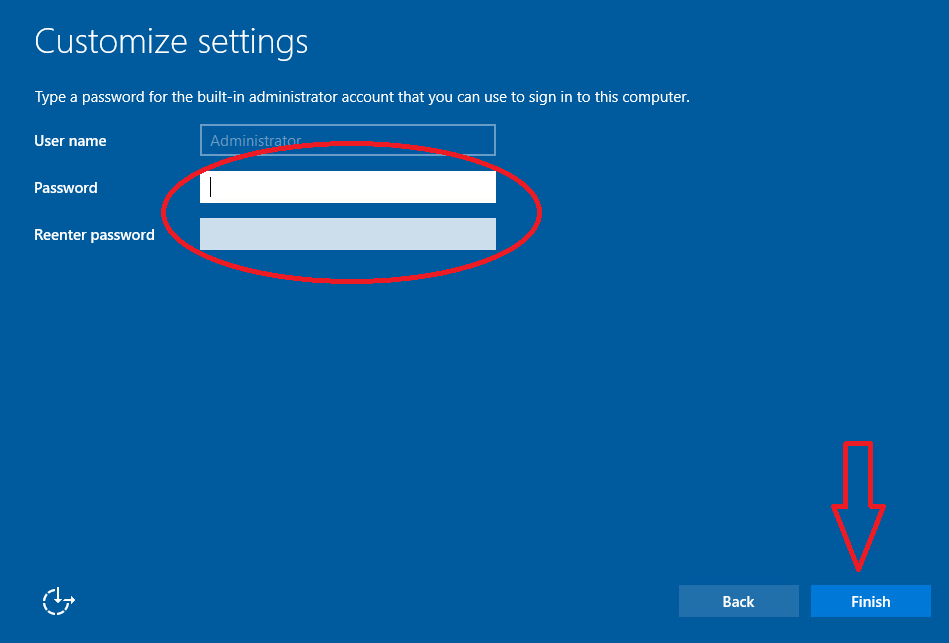Click the built-in administrator instruction text
This screenshot has height=643, width=949.
click(362, 97)
